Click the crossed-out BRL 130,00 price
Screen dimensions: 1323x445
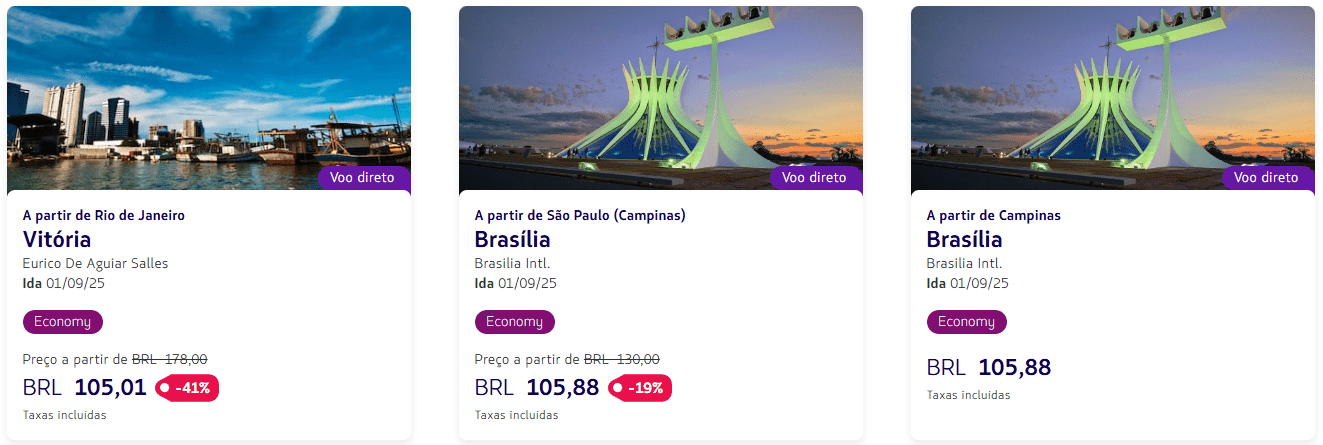click(622, 359)
